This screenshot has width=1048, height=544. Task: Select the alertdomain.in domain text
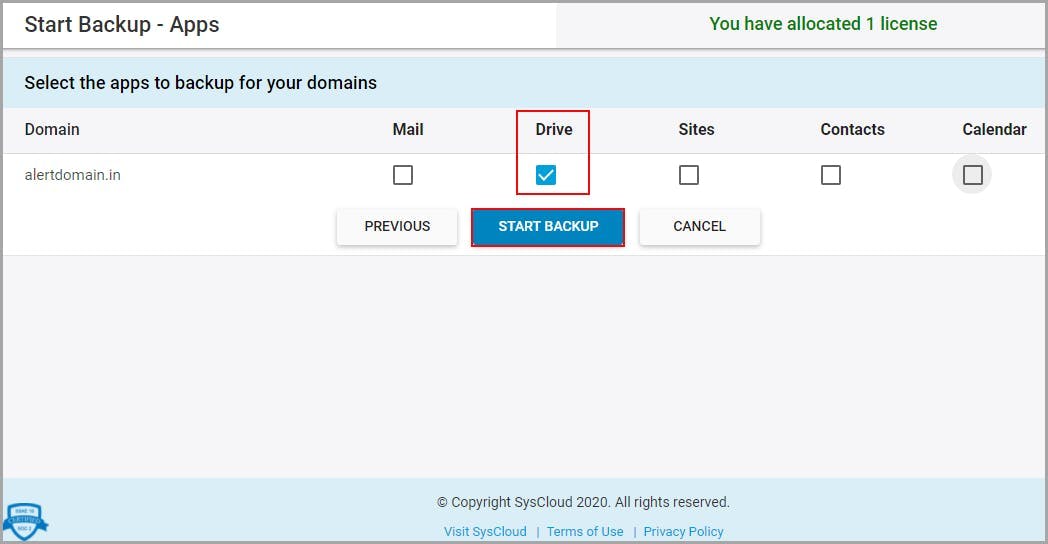(73, 175)
